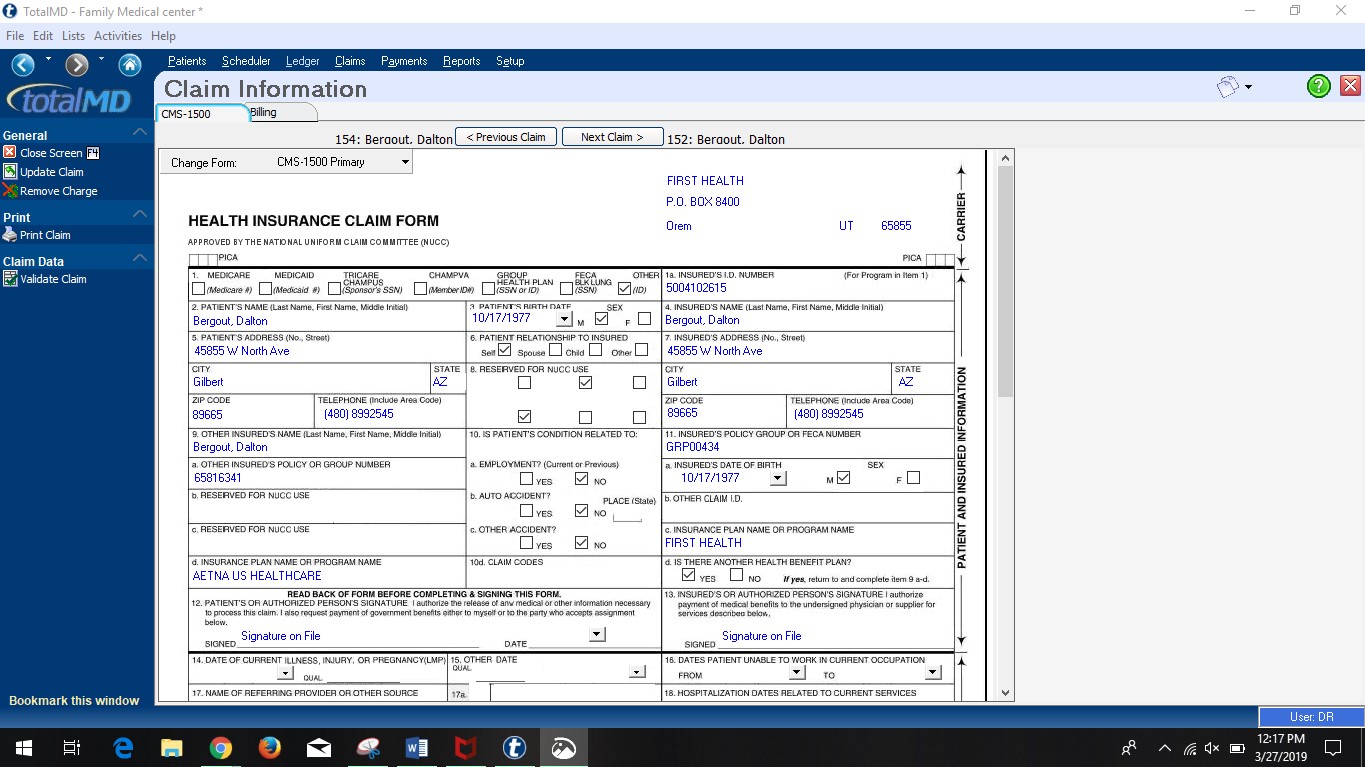Collapse the General sidebar section
This screenshot has width=1365, height=767.
(x=140, y=131)
